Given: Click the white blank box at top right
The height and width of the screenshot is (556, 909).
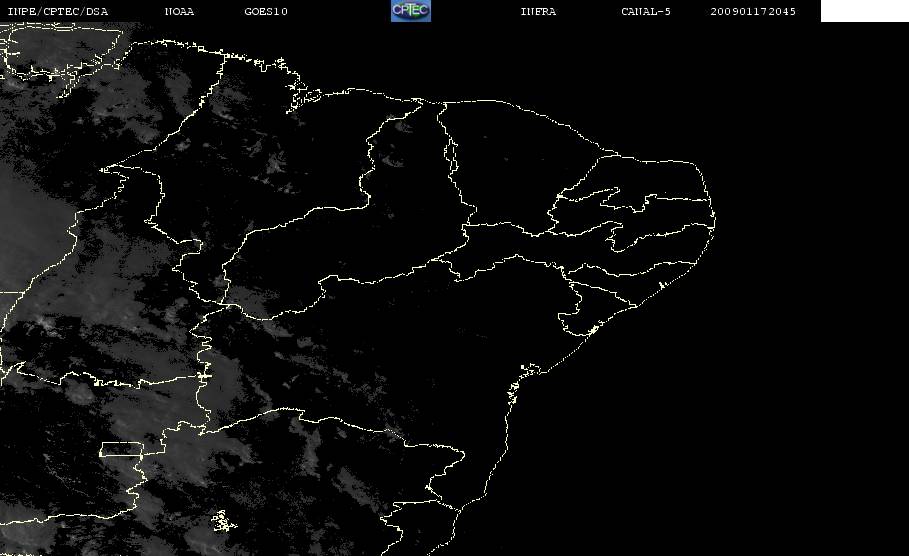Looking at the screenshot, I should coord(864,11).
